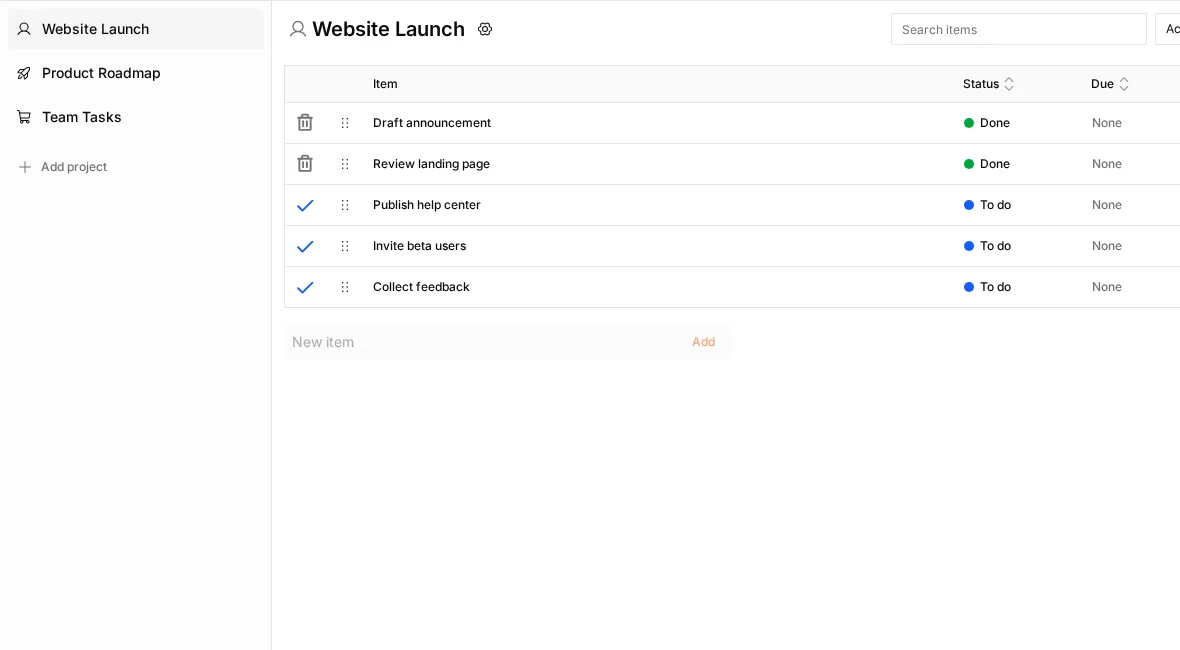Mark Publish help center as complete
This screenshot has height=650, width=1180.
click(x=305, y=205)
